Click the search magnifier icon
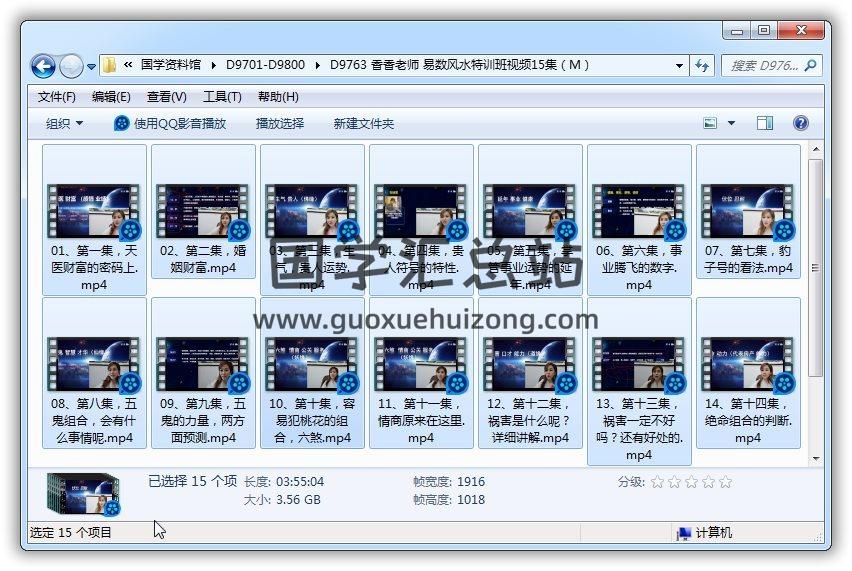 (810, 66)
